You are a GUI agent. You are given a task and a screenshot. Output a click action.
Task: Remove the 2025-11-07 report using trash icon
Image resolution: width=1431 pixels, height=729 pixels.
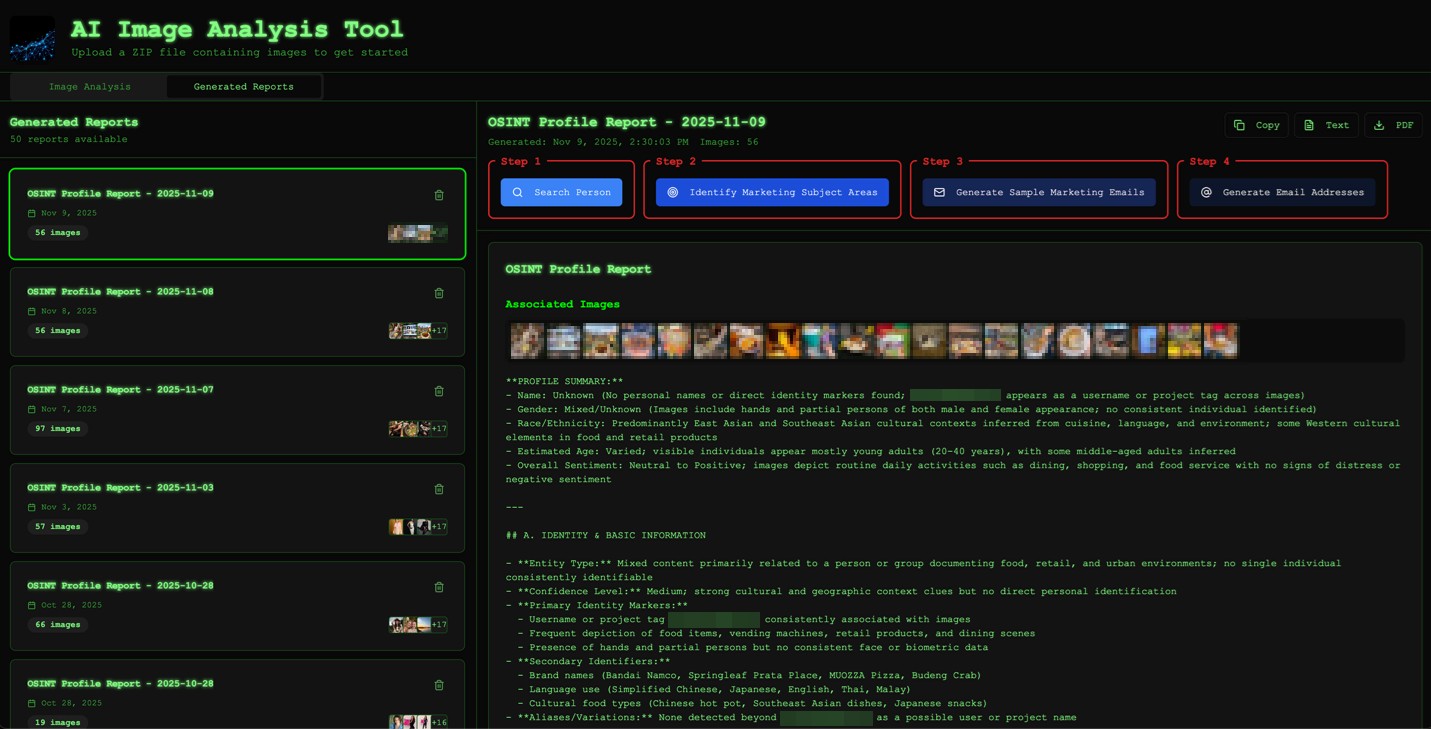tap(439, 391)
